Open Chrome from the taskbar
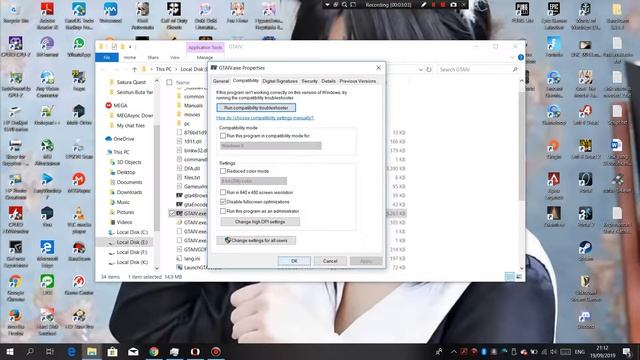The width and height of the screenshot is (640, 360). 154,351
